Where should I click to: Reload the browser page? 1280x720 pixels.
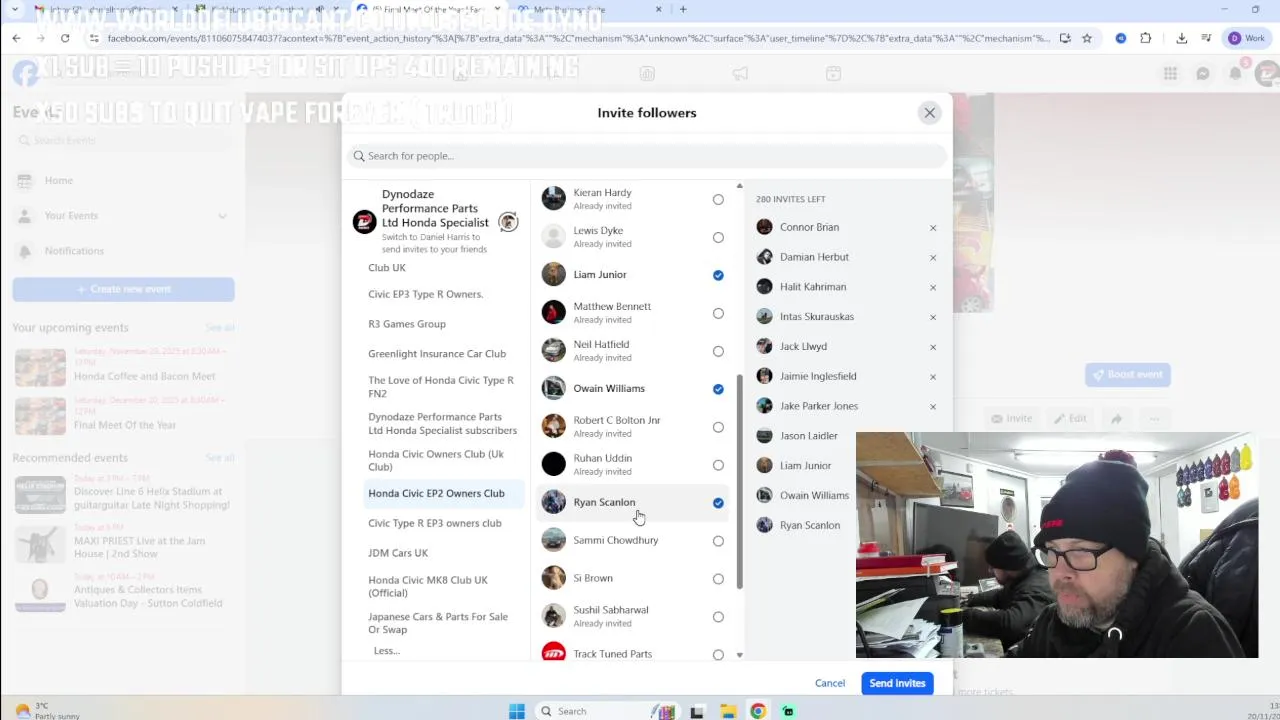click(x=65, y=38)
